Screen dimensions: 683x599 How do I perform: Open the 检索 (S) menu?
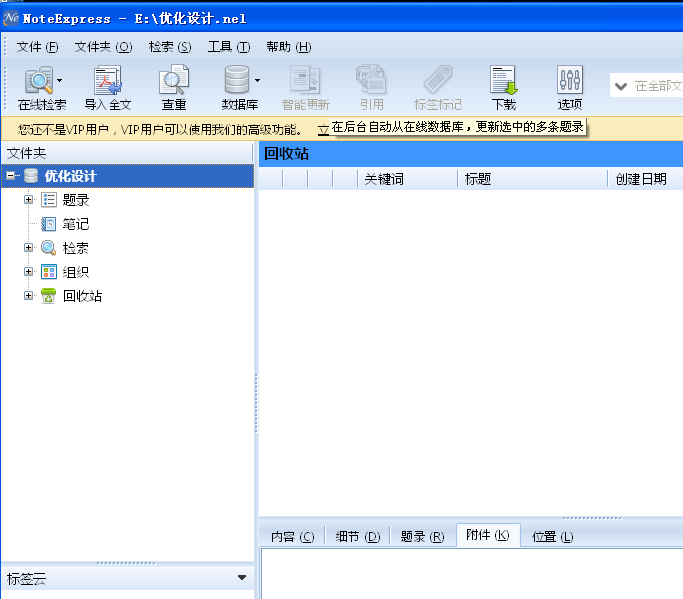pyautogui.click(x=170, y=47)
